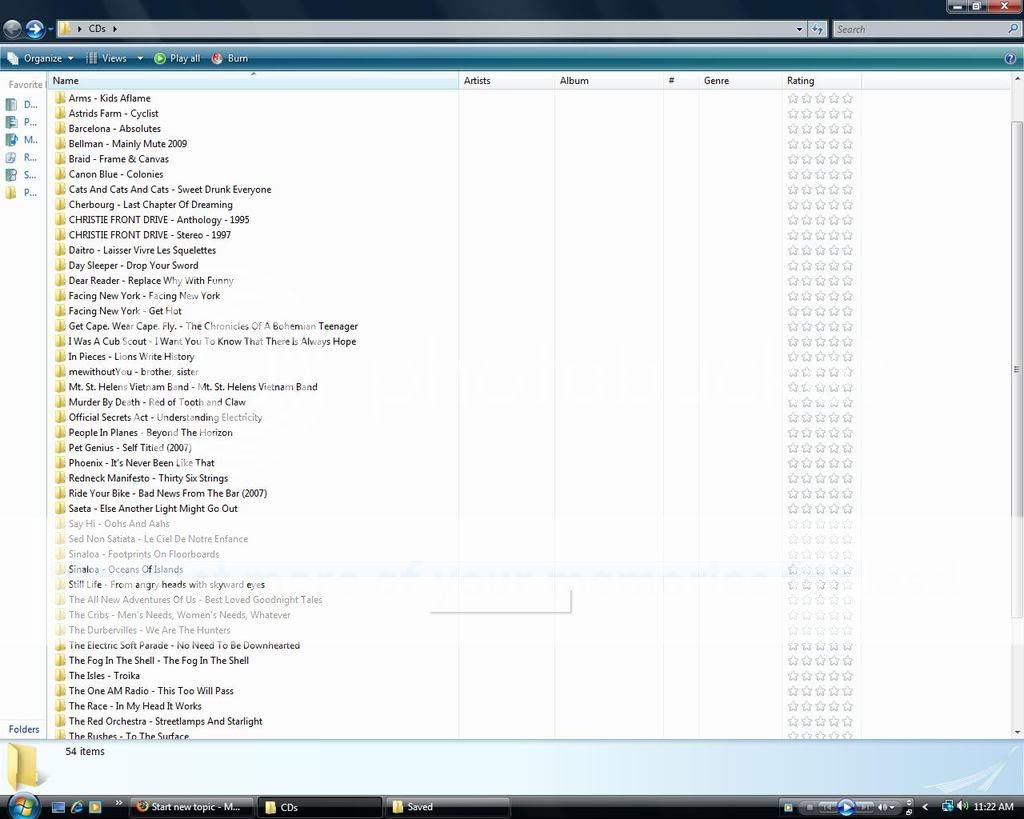Click the up arrow of the vertical scrollbar
This screenshot has height=819, width=1024.
coord(1017,79)
